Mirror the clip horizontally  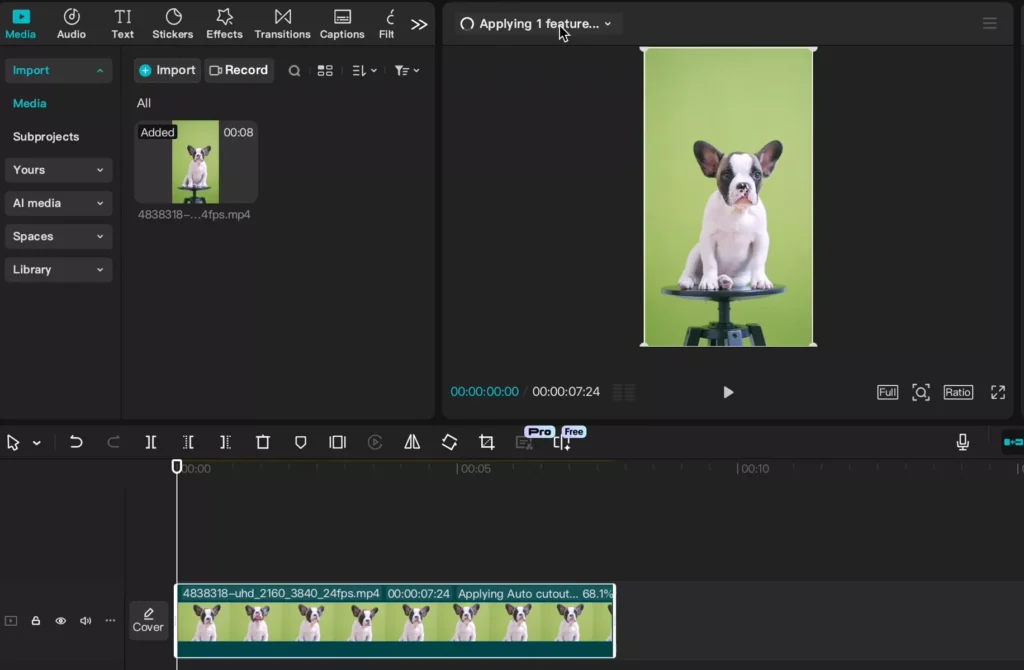point(412,442)
